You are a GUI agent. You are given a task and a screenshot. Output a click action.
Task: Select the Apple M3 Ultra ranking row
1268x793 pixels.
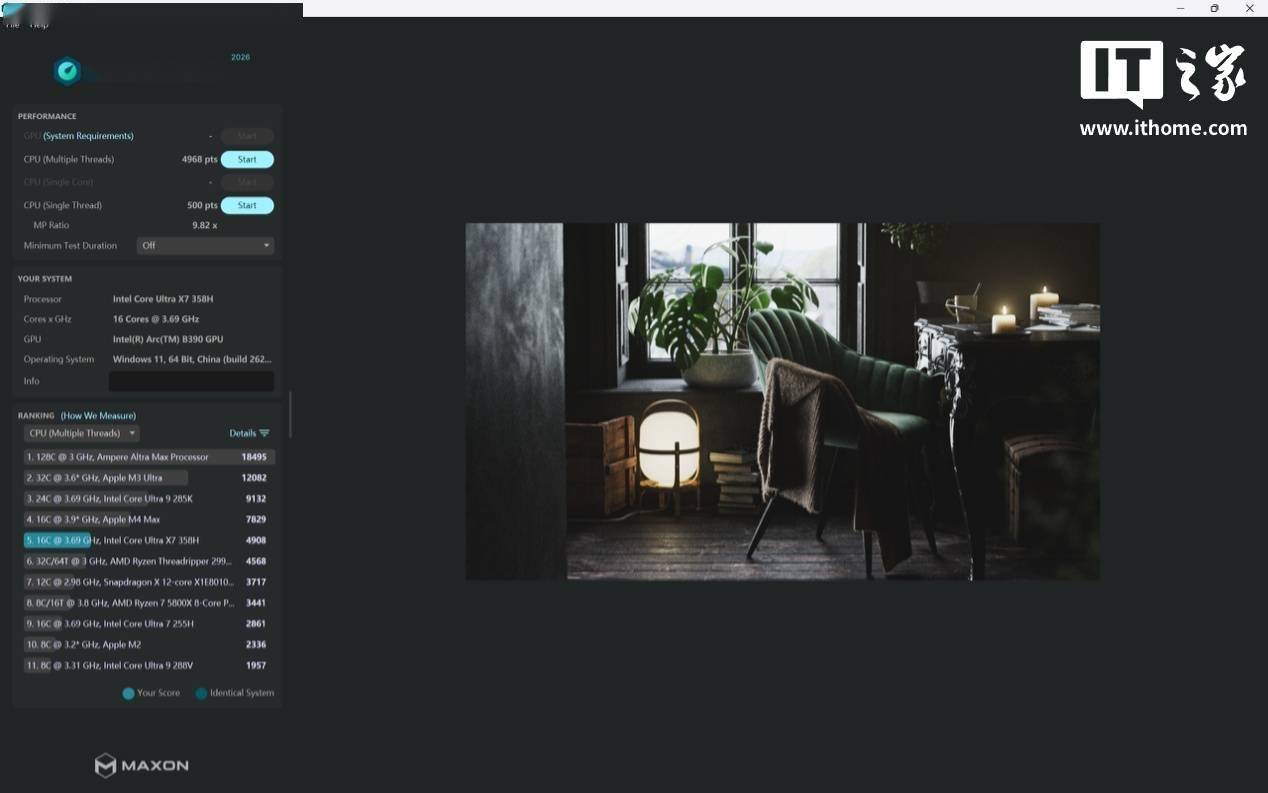click(148, 478)
